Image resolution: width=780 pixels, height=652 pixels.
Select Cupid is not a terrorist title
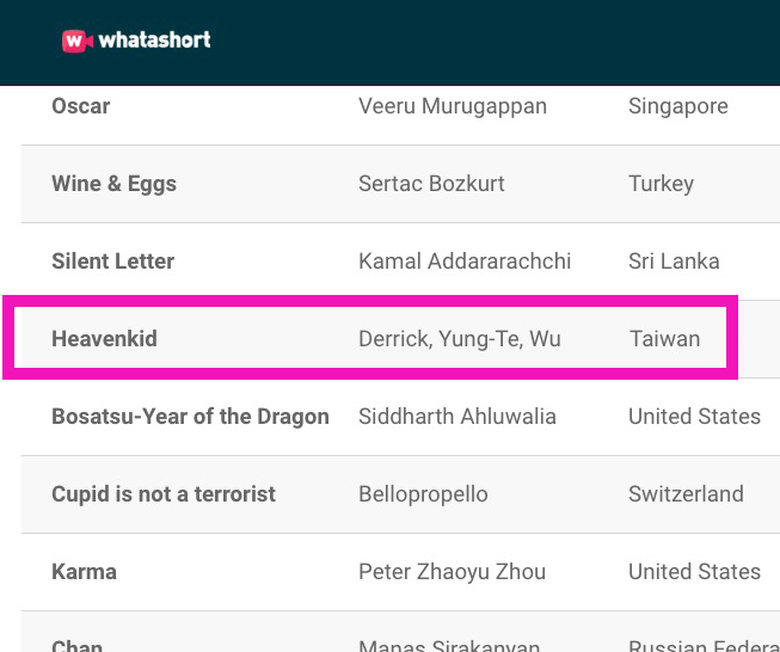tap(163, 494)
